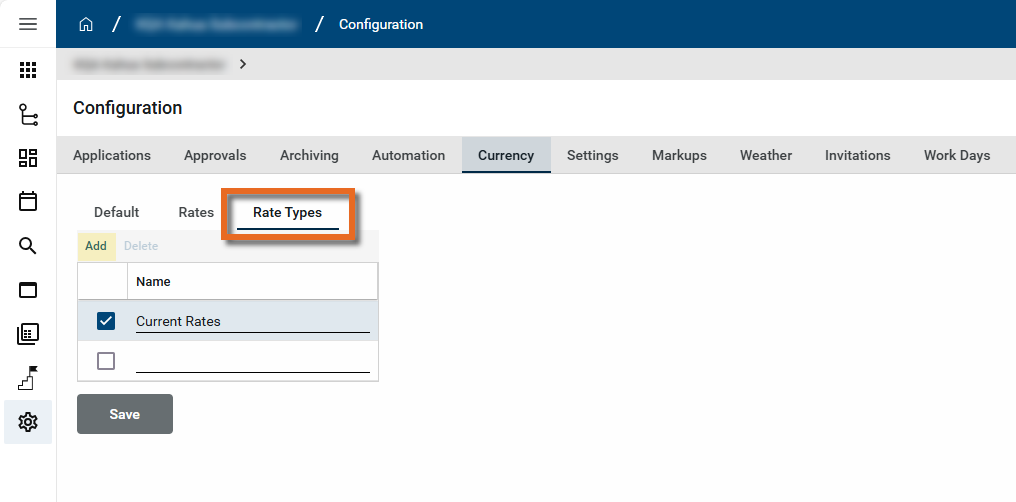Click the Add button above the table
Image resolution: width=1016 pixels, height=502 pixels.
[x=96, y=246]
